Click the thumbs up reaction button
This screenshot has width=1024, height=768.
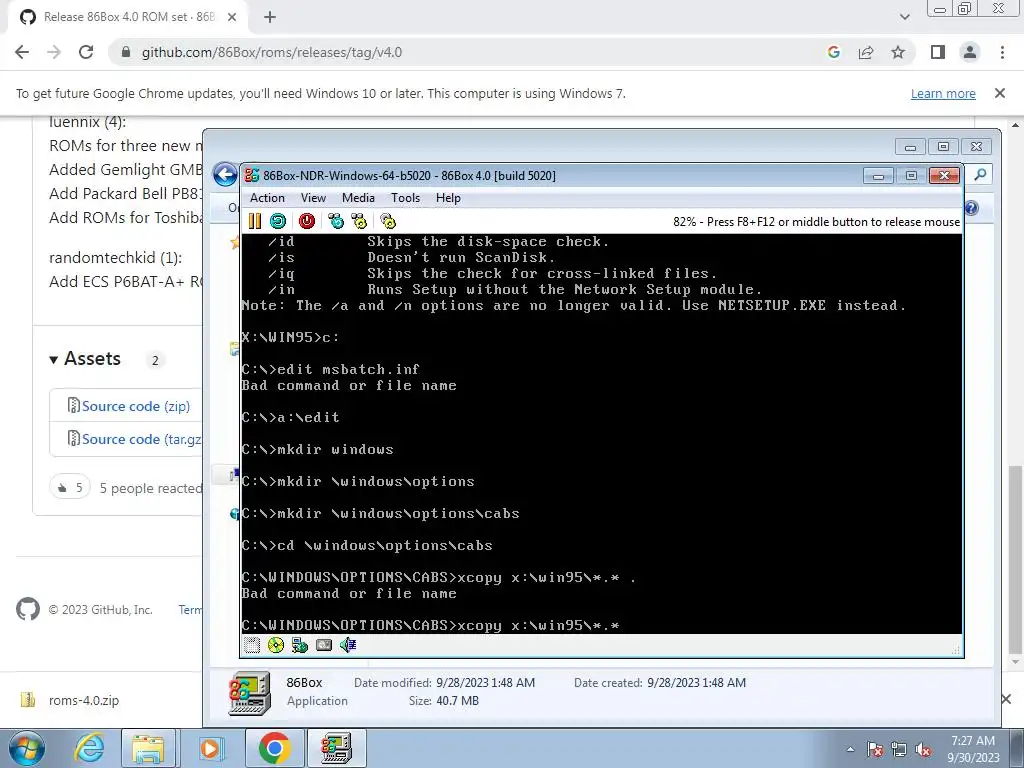[70, 487]
